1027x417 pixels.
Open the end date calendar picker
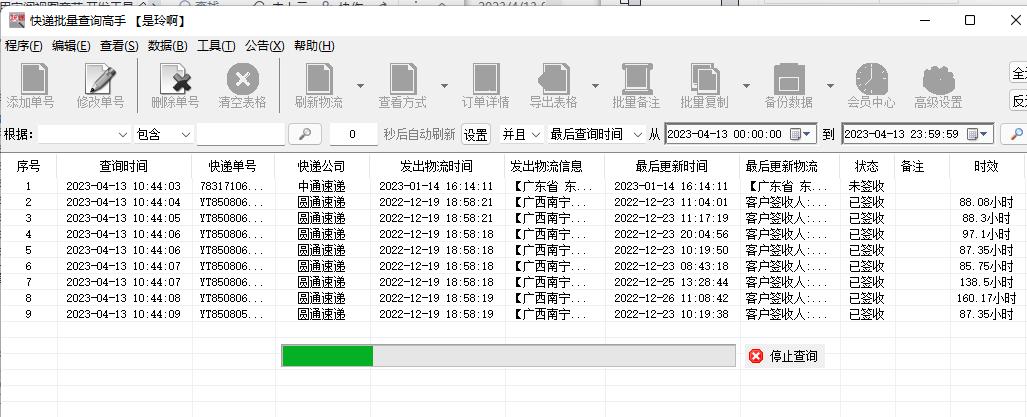click(977, 134)
